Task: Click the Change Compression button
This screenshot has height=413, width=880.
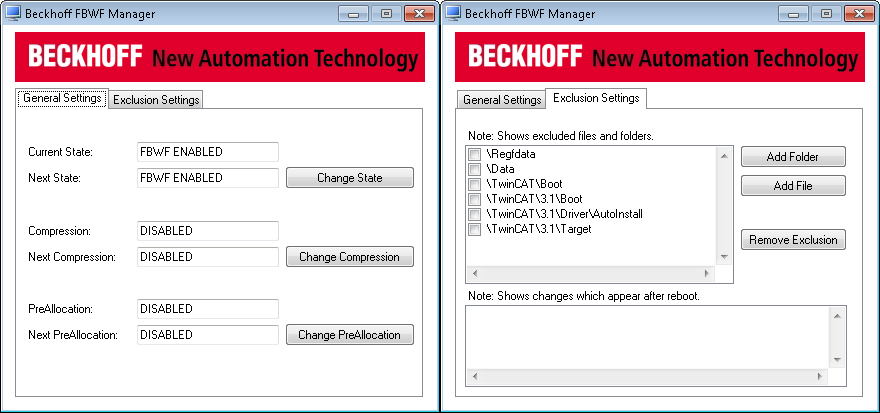Action: coord(350,257)
